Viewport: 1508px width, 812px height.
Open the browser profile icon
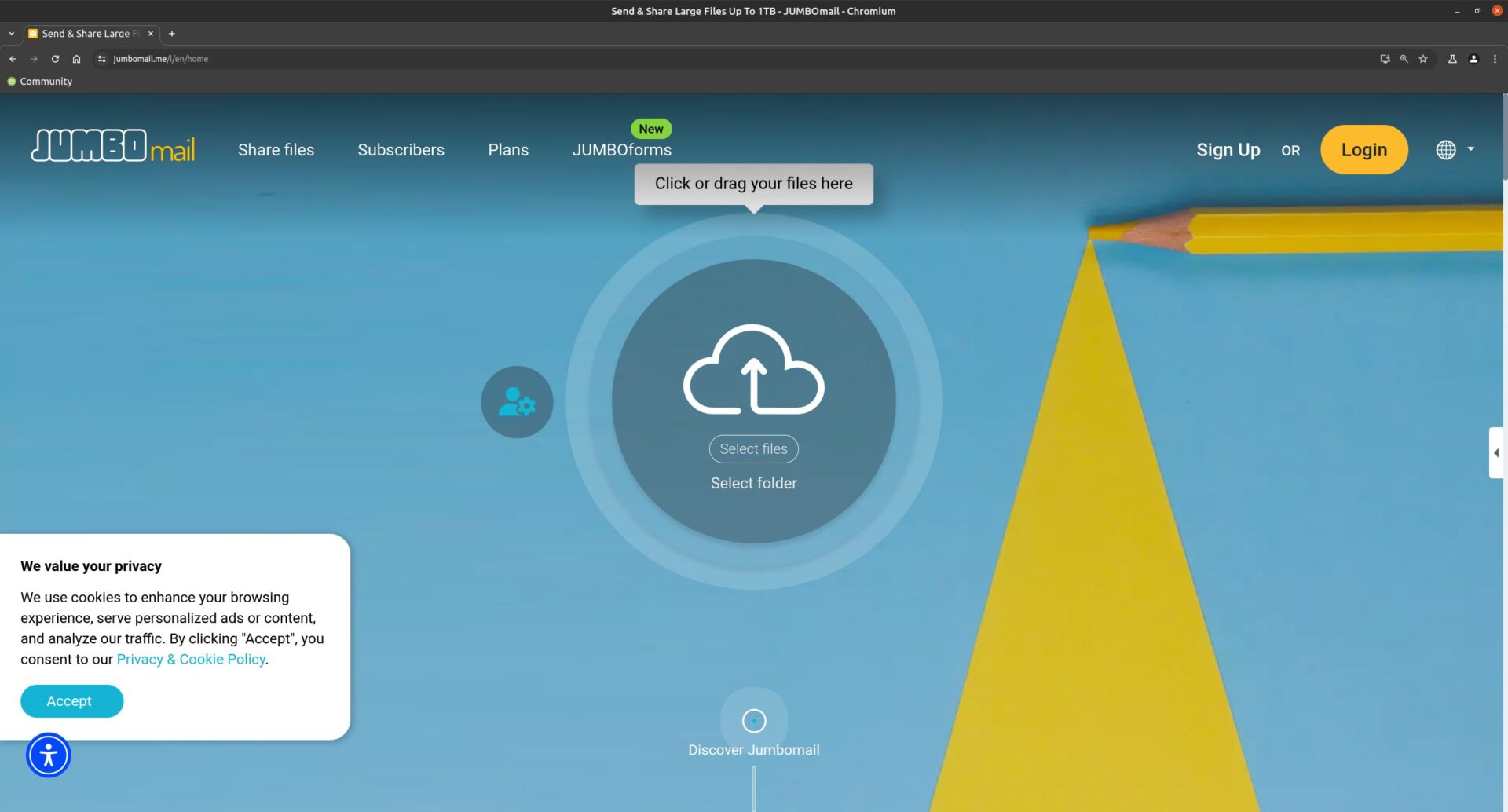point(1473,59)
